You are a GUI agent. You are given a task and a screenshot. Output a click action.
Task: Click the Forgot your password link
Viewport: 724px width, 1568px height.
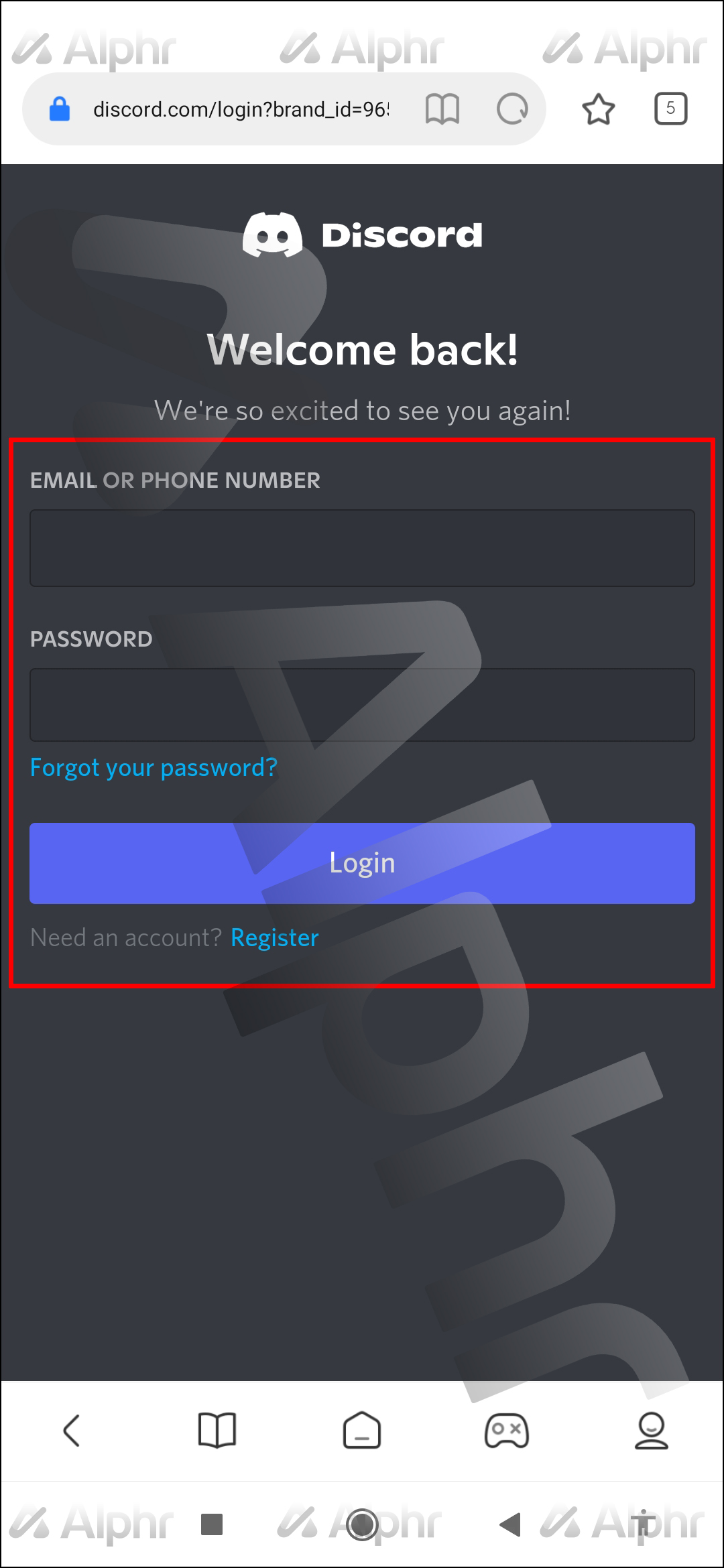[x=154, y=767]
